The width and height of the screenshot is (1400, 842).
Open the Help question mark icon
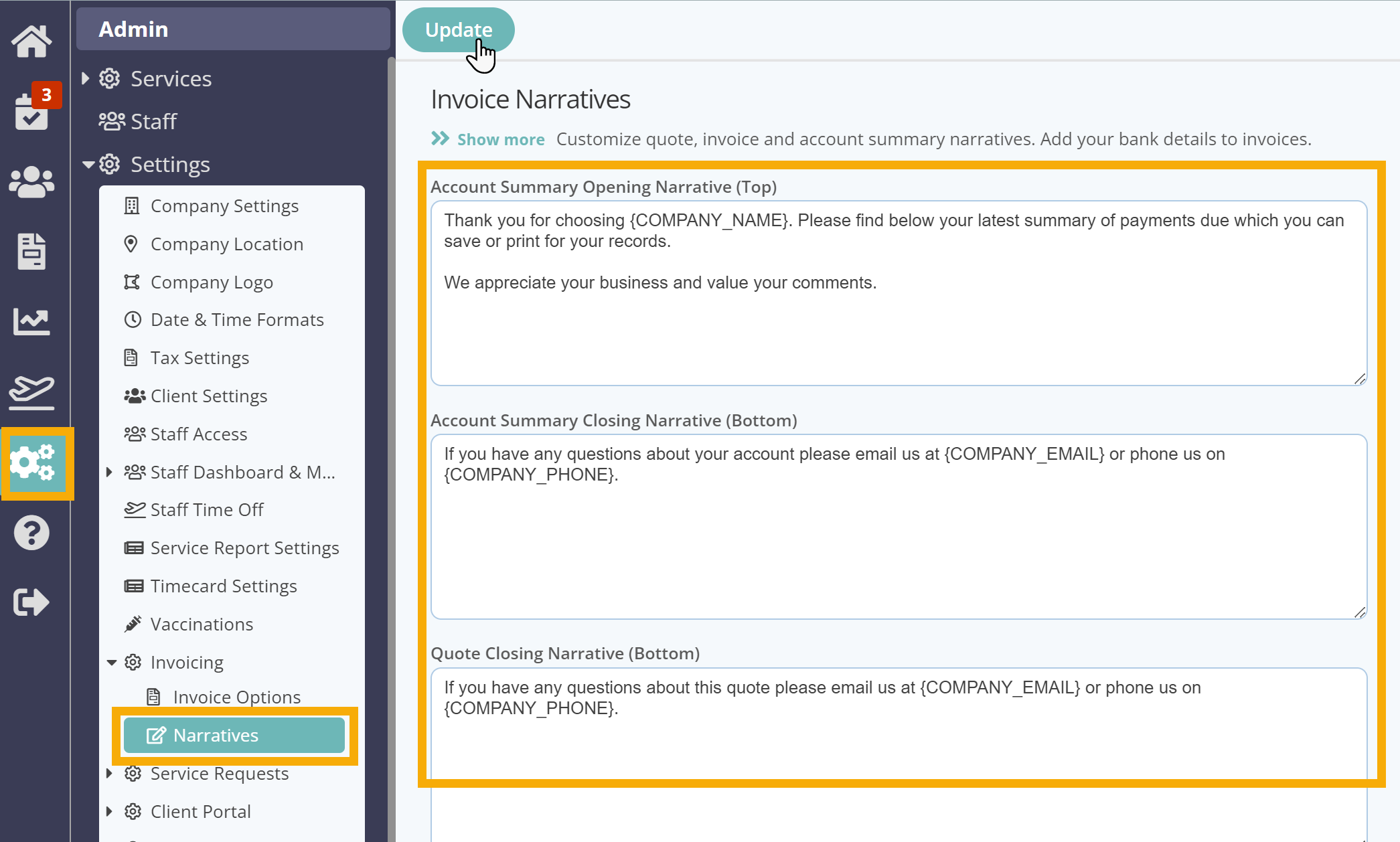tap(31, 533)
